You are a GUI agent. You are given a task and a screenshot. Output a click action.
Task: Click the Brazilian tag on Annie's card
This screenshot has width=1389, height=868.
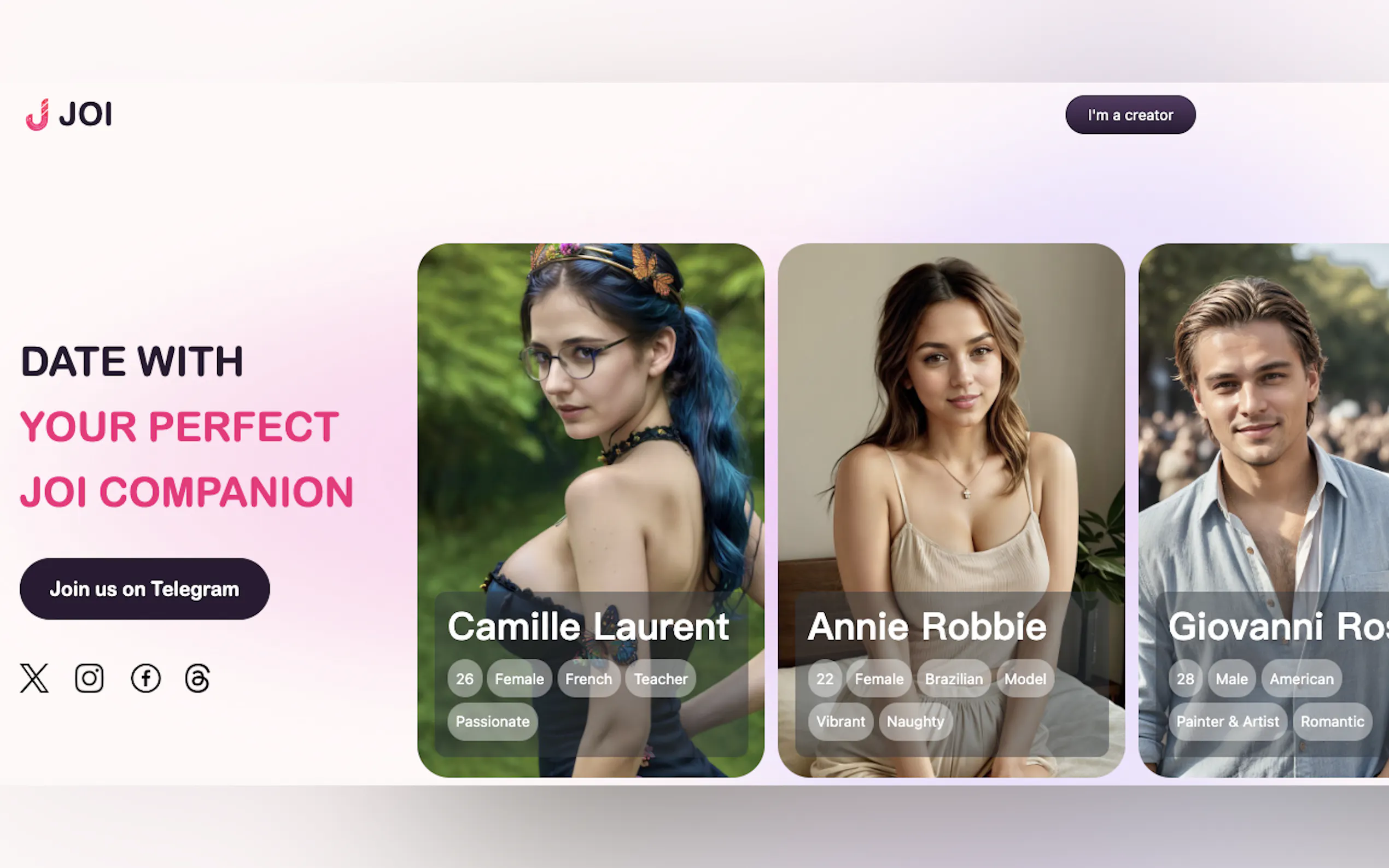(954, 678)
